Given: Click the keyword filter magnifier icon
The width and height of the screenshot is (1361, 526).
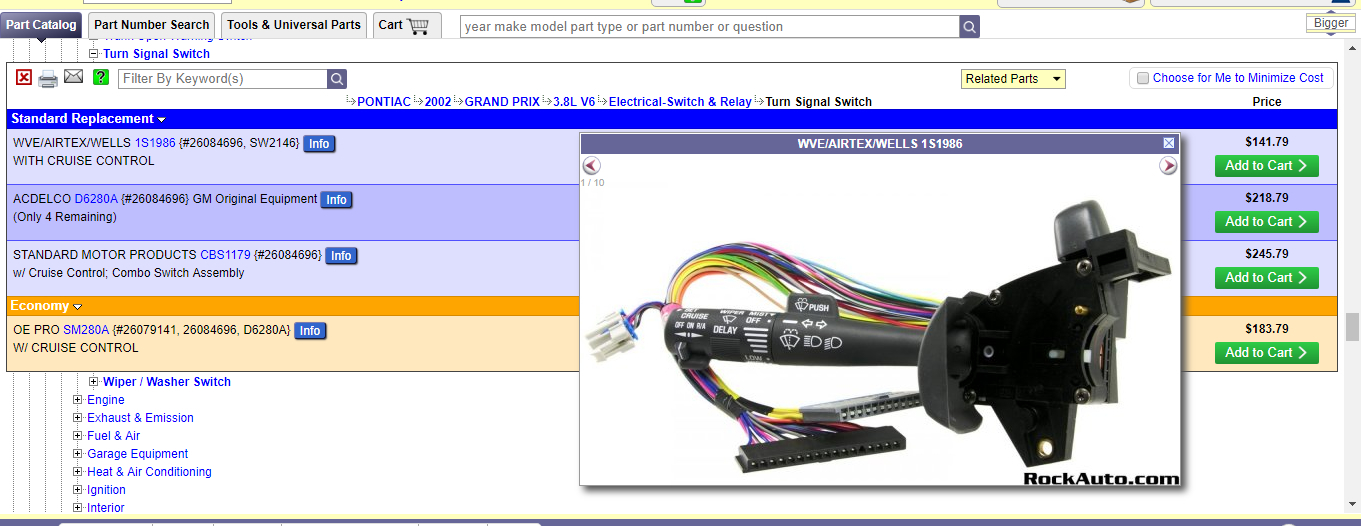Looking at the screenshot, I should click(x=338, y=79).
